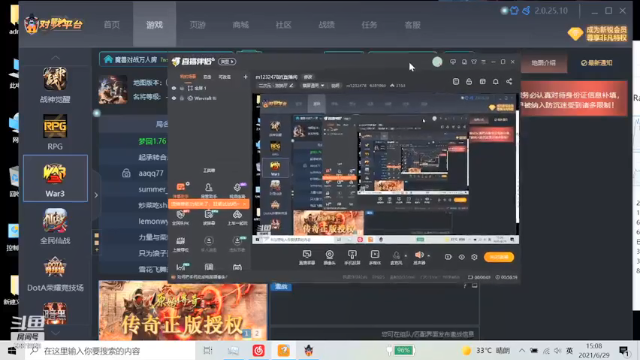Open the 全民仙战 game entry
This screenshot has height=360, width=640.
(55, 226)
